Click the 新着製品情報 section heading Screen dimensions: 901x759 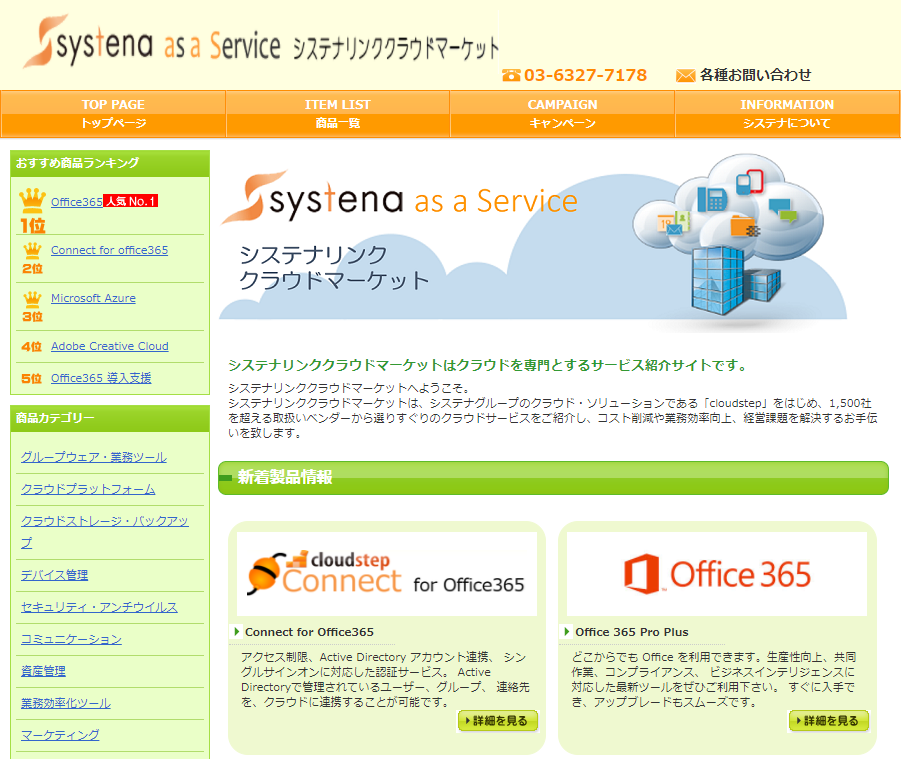(x=553, y=477)
